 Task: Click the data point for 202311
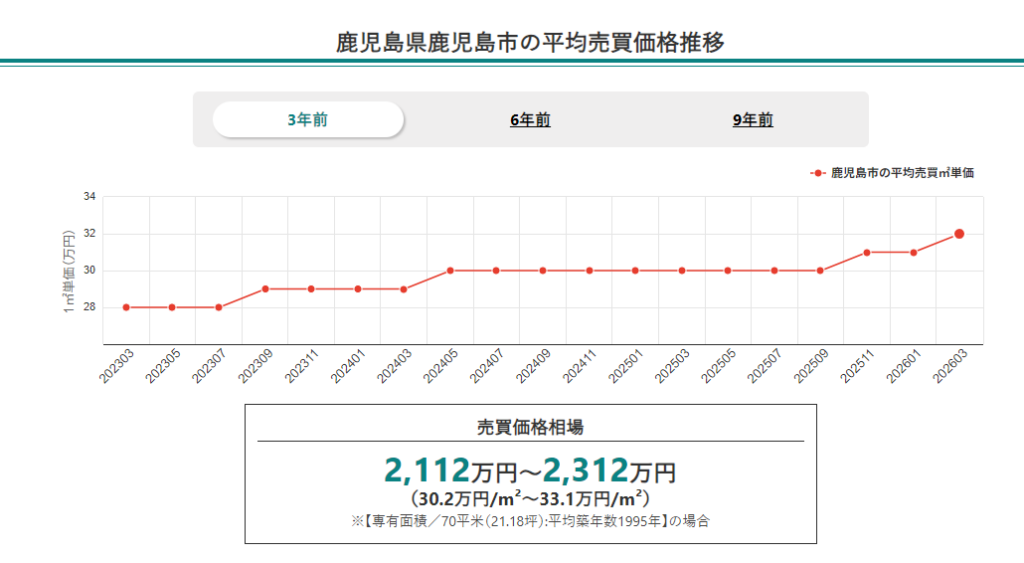click(311, 289)
